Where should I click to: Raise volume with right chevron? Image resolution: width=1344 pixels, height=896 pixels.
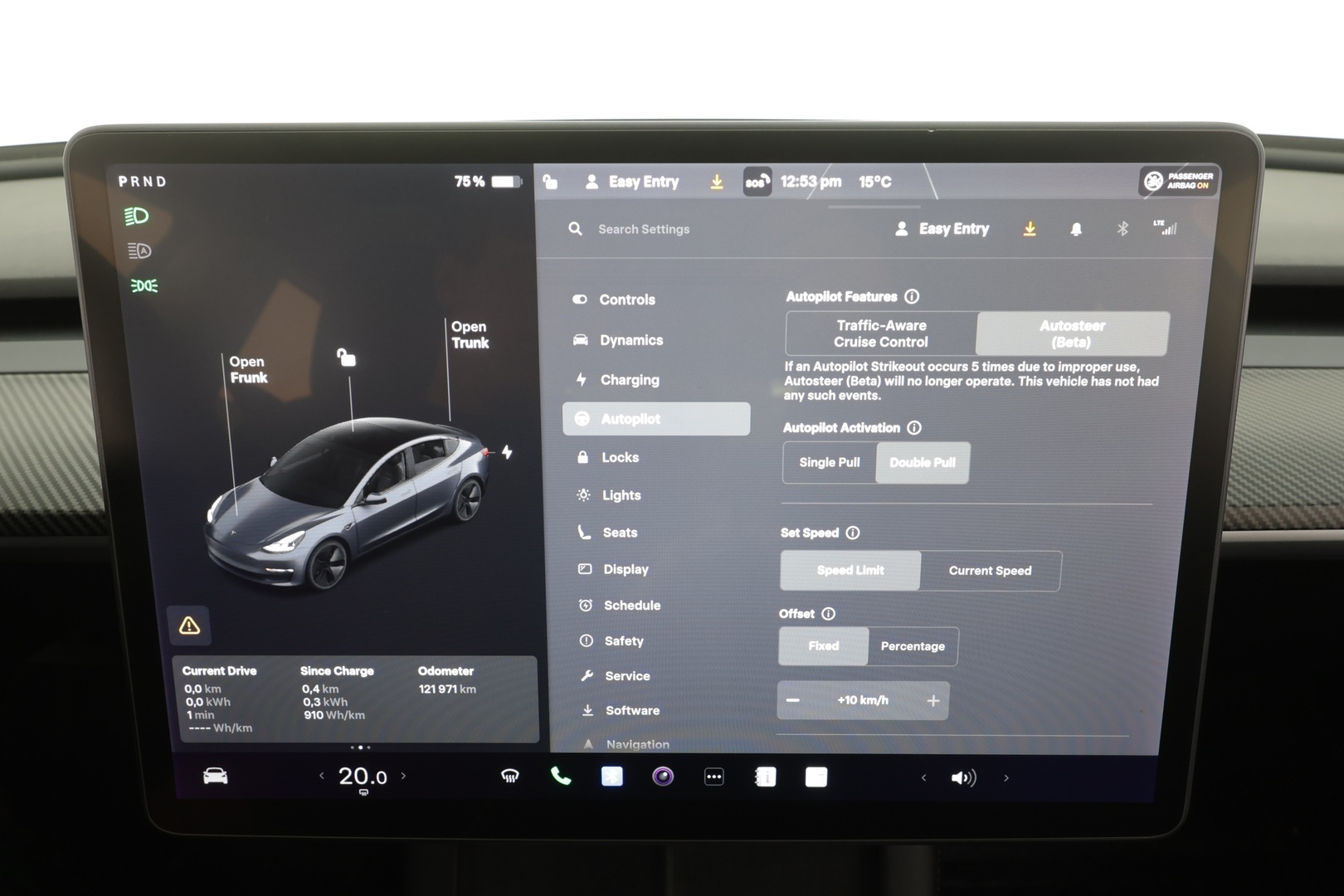coord(1006,778)
